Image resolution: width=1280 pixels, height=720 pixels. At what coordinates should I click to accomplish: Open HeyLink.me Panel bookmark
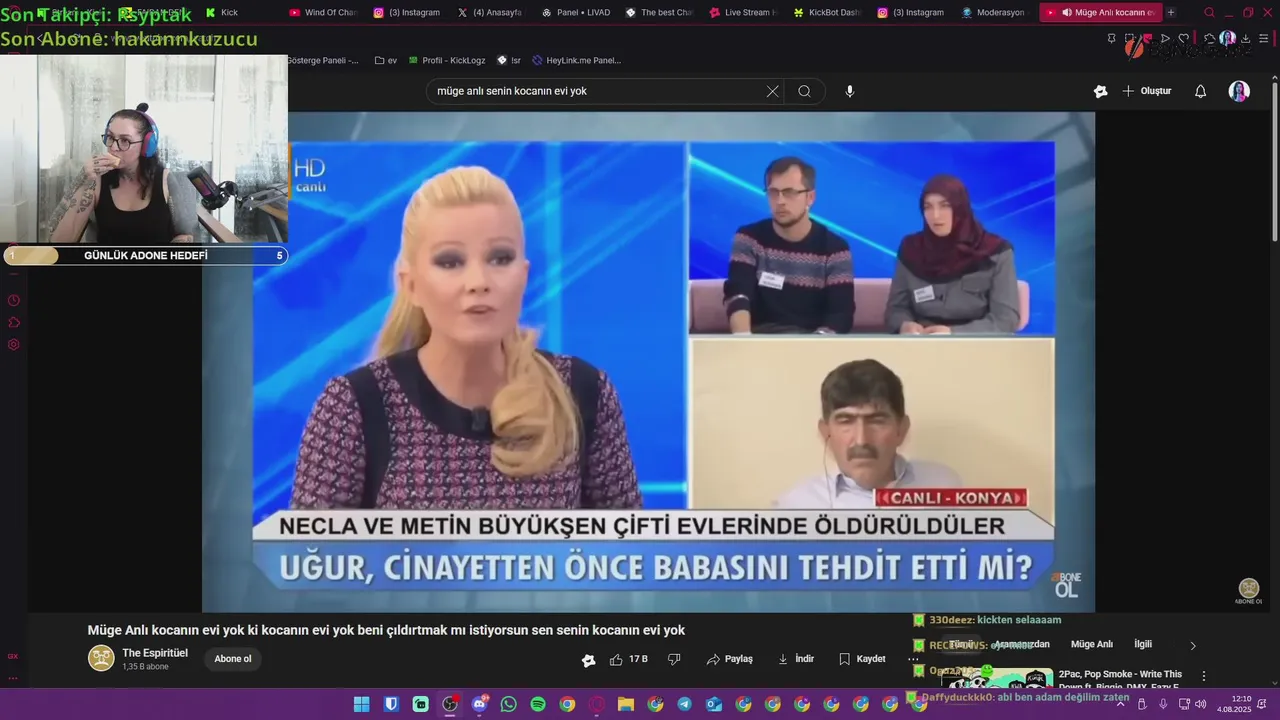(x=576, y=60)
